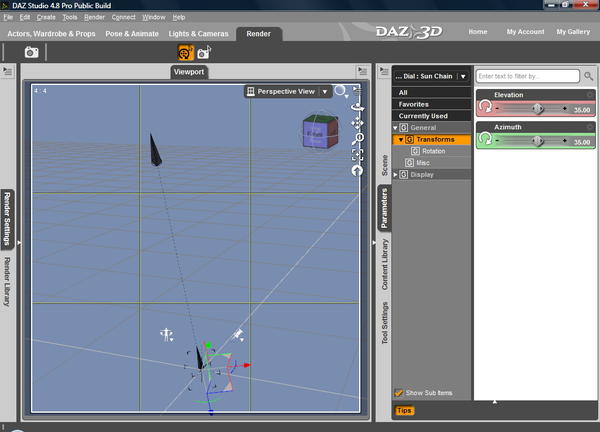
Task: Expand the Tips area with the triangle handle
Action: pos(495,401)
